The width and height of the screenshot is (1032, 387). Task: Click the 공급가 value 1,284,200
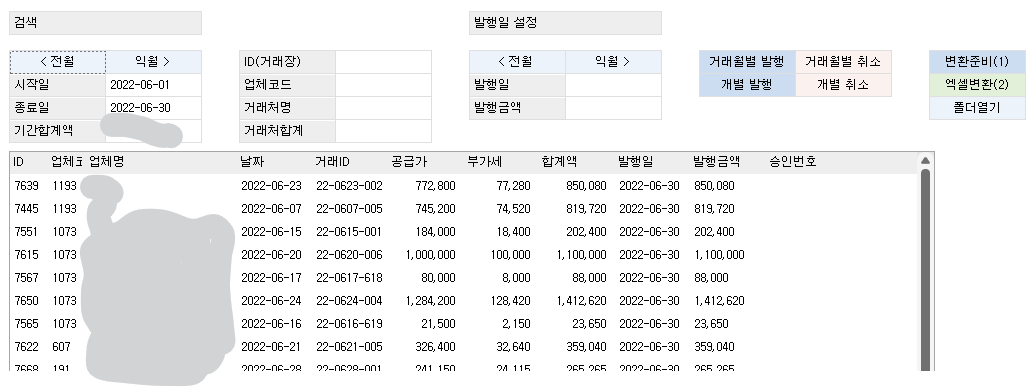[x=430, y=301]
